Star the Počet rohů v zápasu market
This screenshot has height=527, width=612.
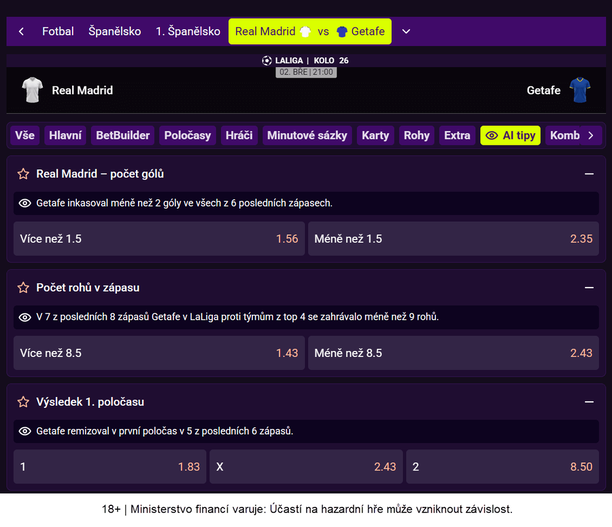pyautogui.click(x=23, y=288)
